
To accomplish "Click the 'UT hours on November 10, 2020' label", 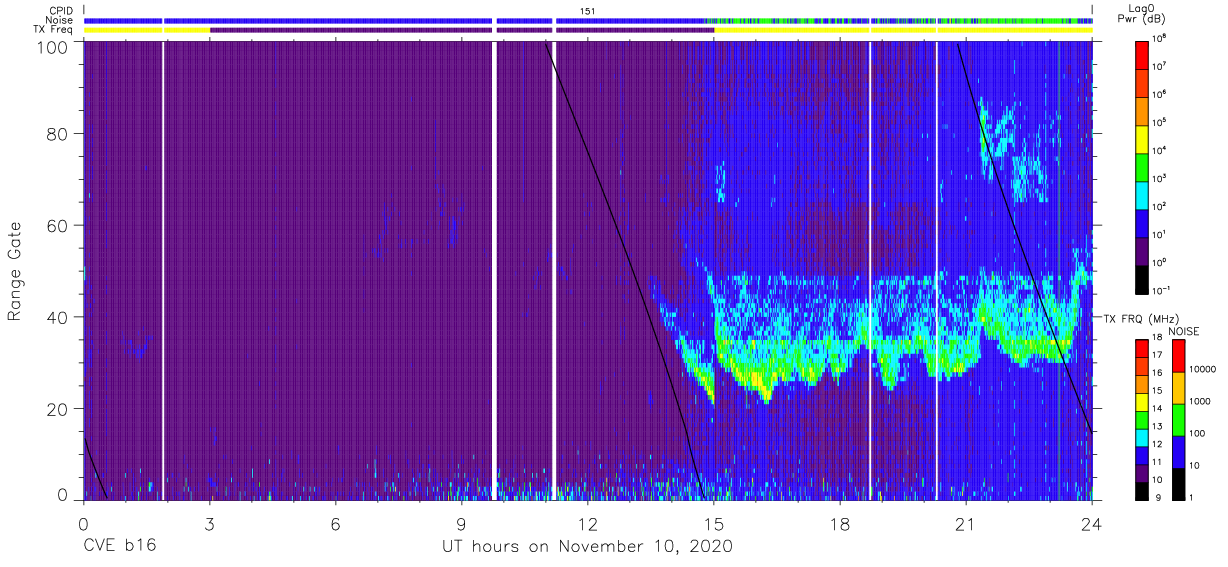I will point(588,547).
